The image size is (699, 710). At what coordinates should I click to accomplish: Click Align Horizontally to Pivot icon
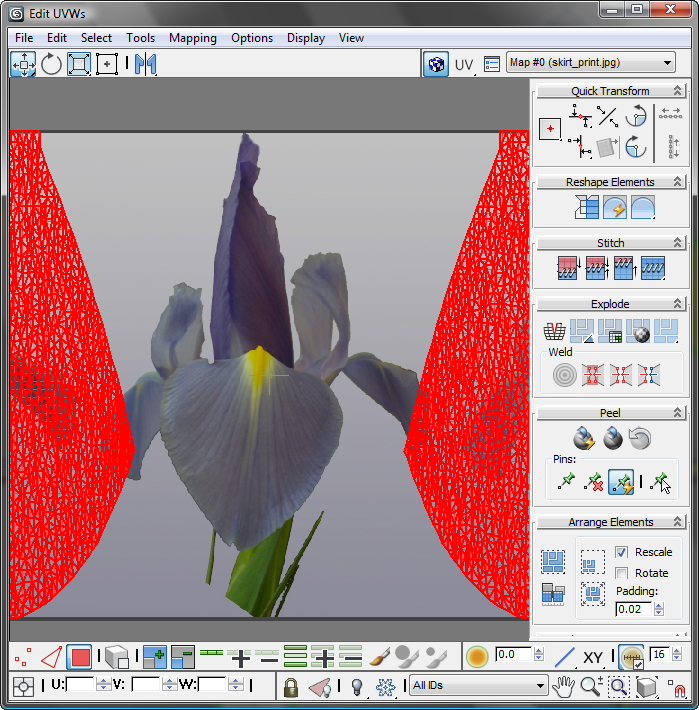coord(580,116)
